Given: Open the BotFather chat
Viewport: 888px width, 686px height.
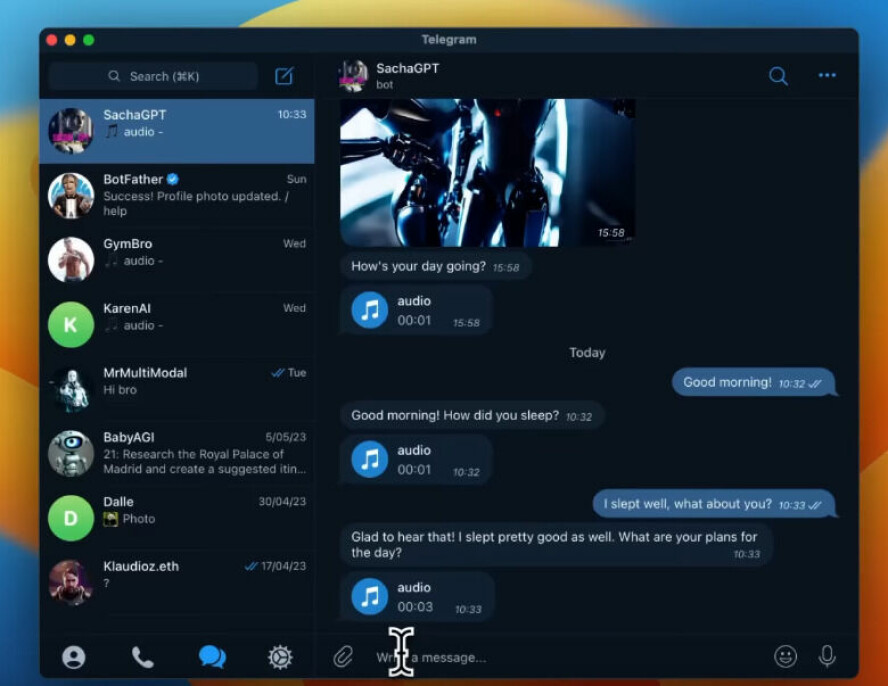Looking at the screenshot, I should pos(177,195).
